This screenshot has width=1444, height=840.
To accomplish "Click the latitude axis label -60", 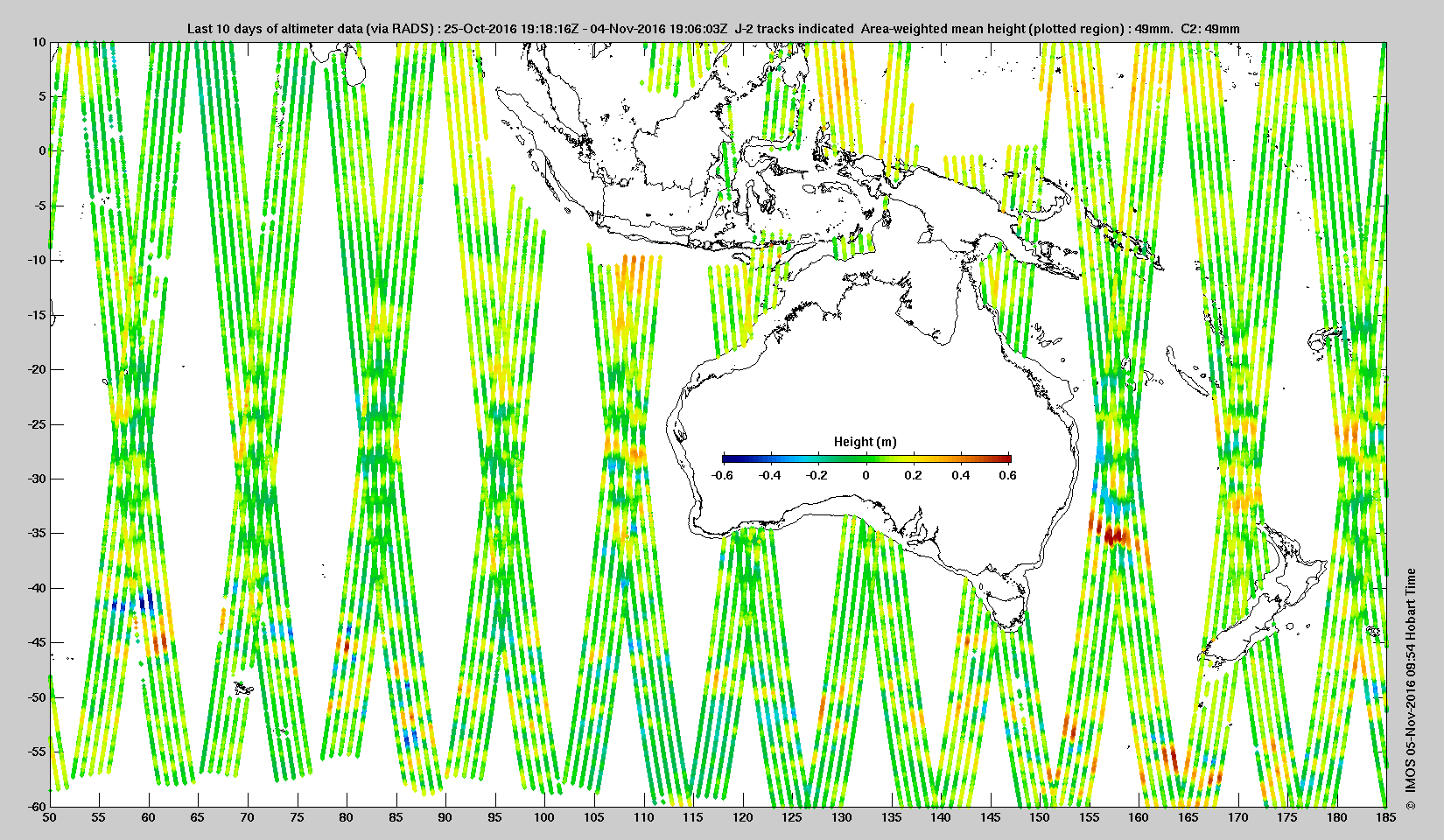I will tap(37, 806).
